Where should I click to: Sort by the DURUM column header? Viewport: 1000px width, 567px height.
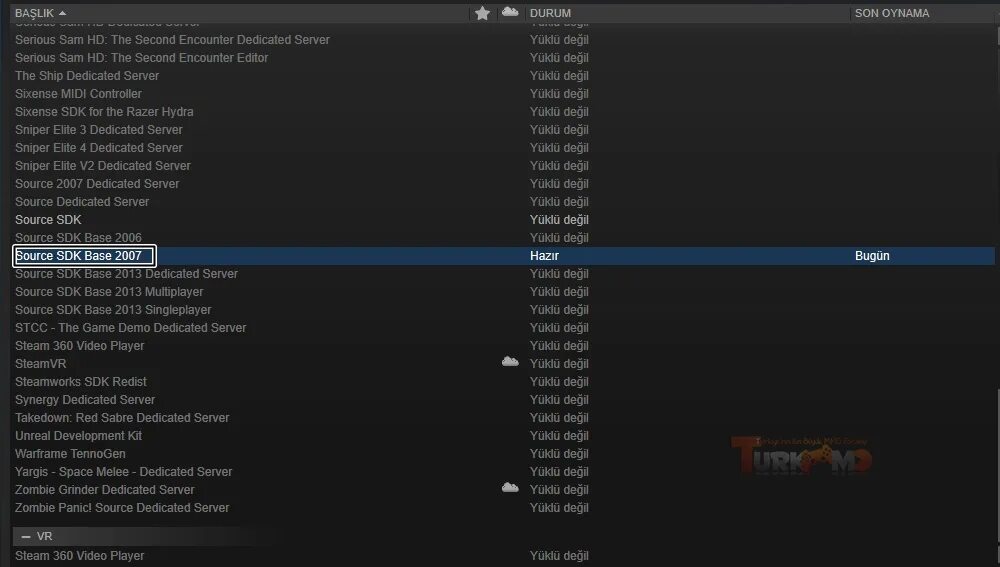(x=550, y=13)
